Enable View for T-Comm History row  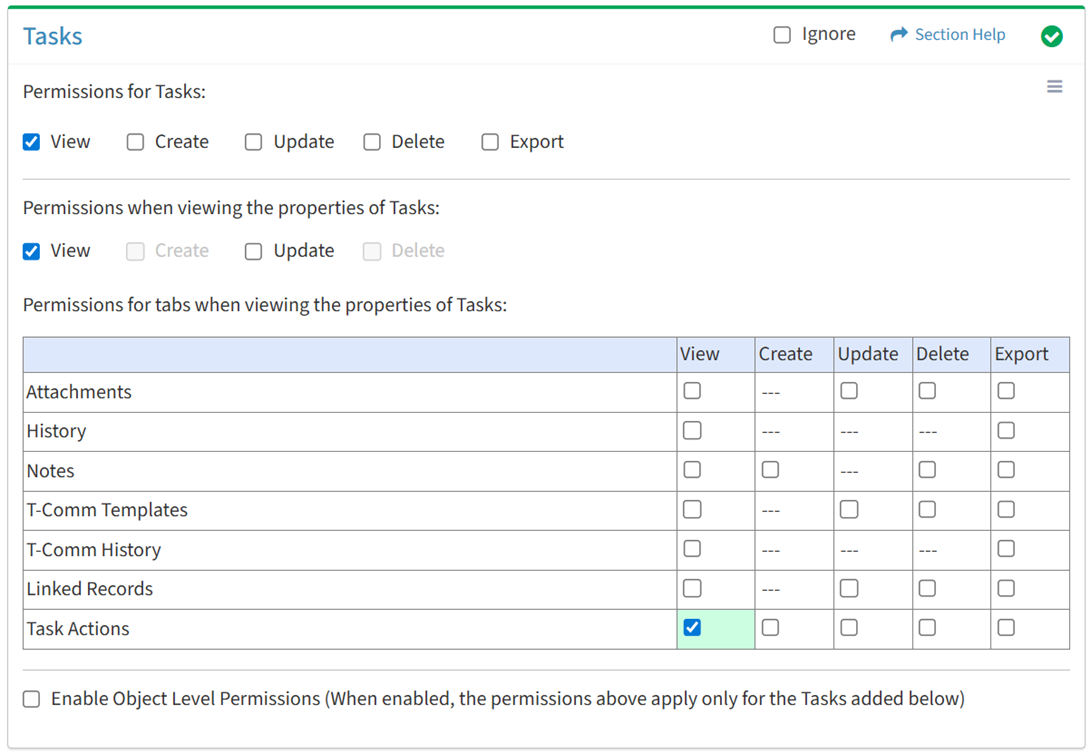692,549
